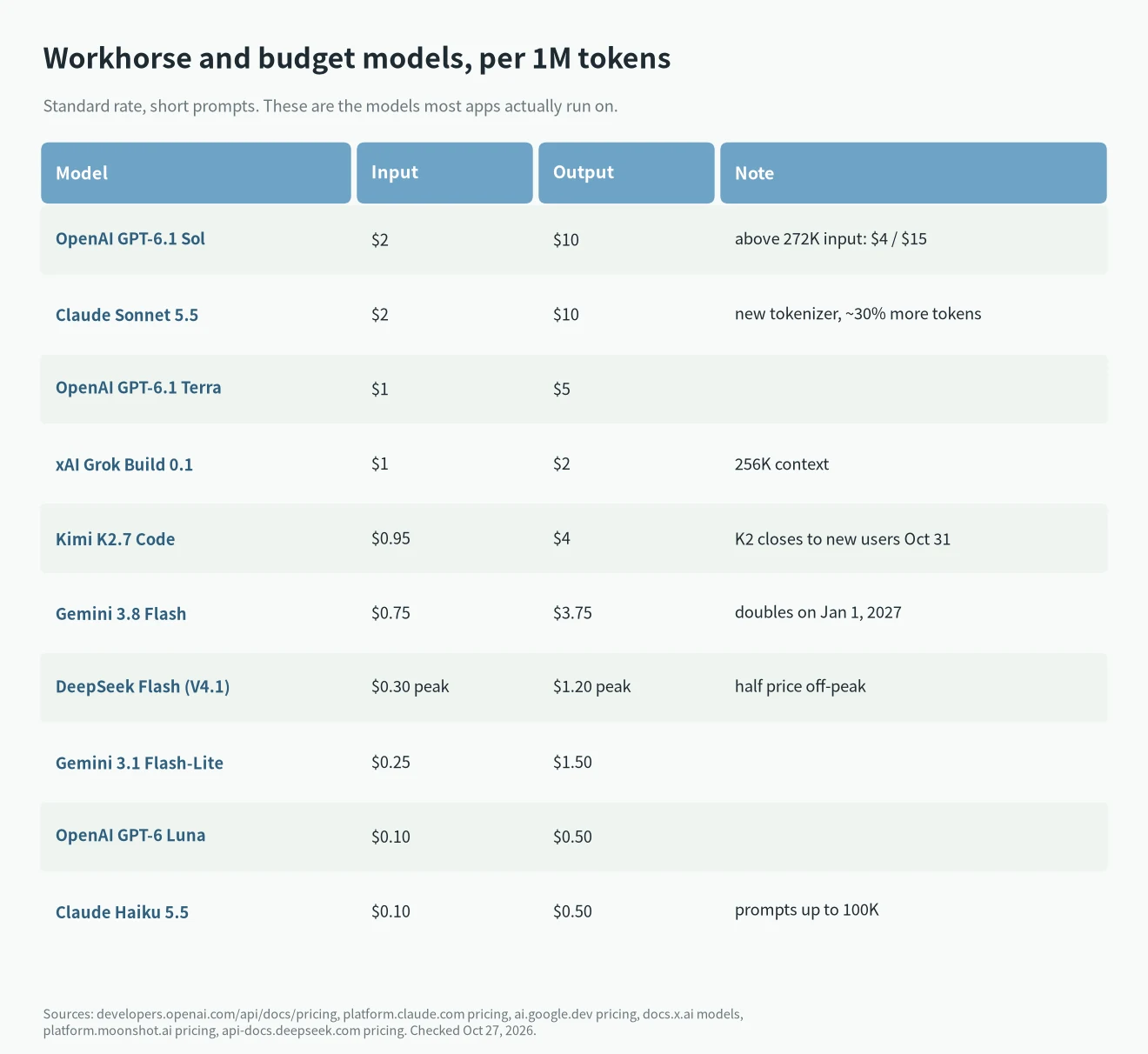Click the $10 output price for Claude Sonnet 5.5

(x=566, y=315)
